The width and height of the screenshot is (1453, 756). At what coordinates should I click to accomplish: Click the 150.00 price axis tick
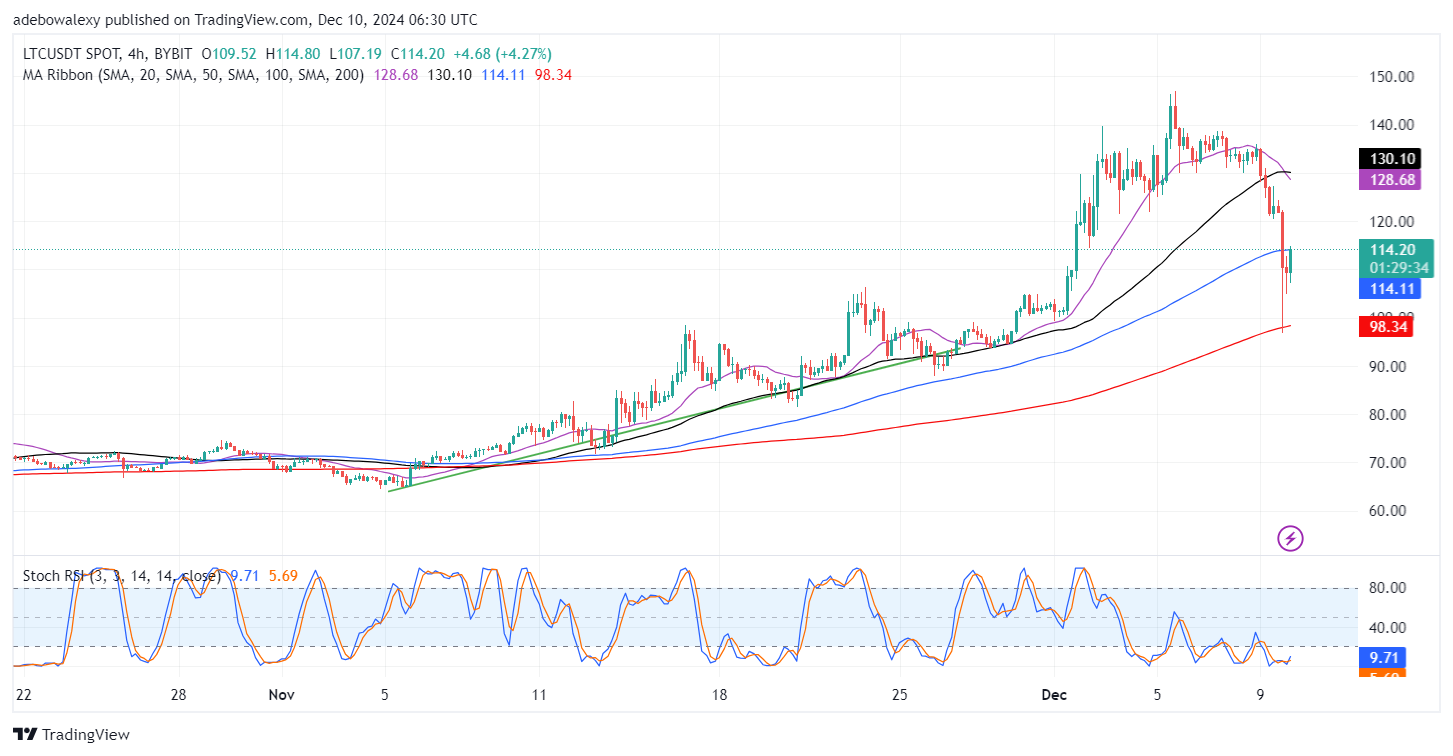pyautogui.click(x=1389, y=77)
